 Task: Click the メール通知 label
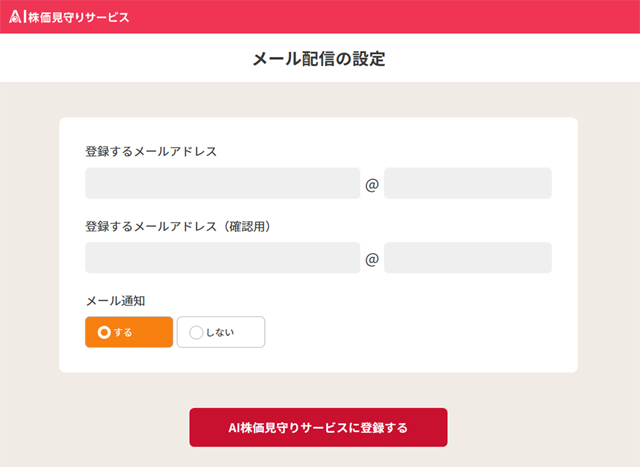point(116,300)
